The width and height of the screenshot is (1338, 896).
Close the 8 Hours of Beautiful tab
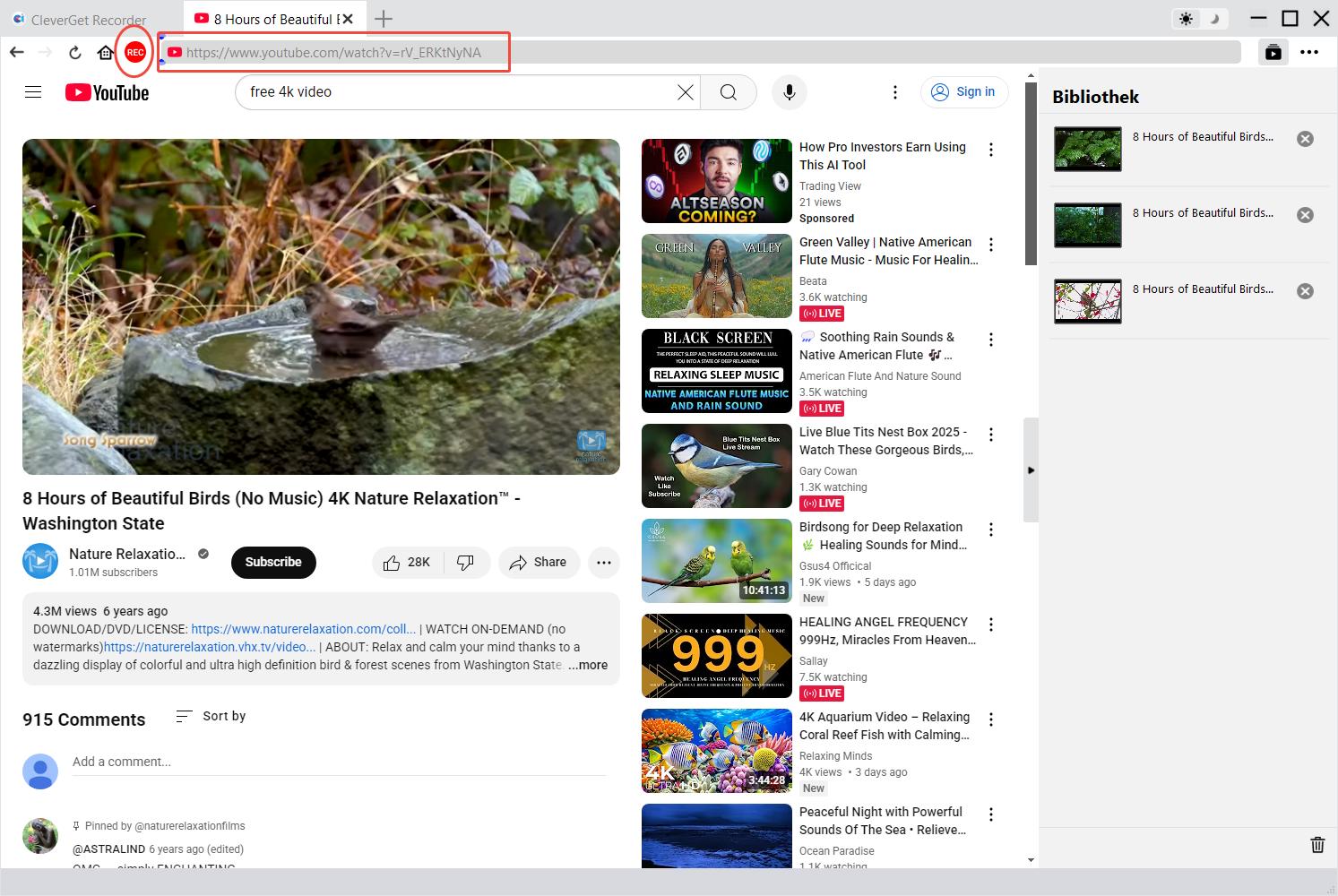[348, 19]
